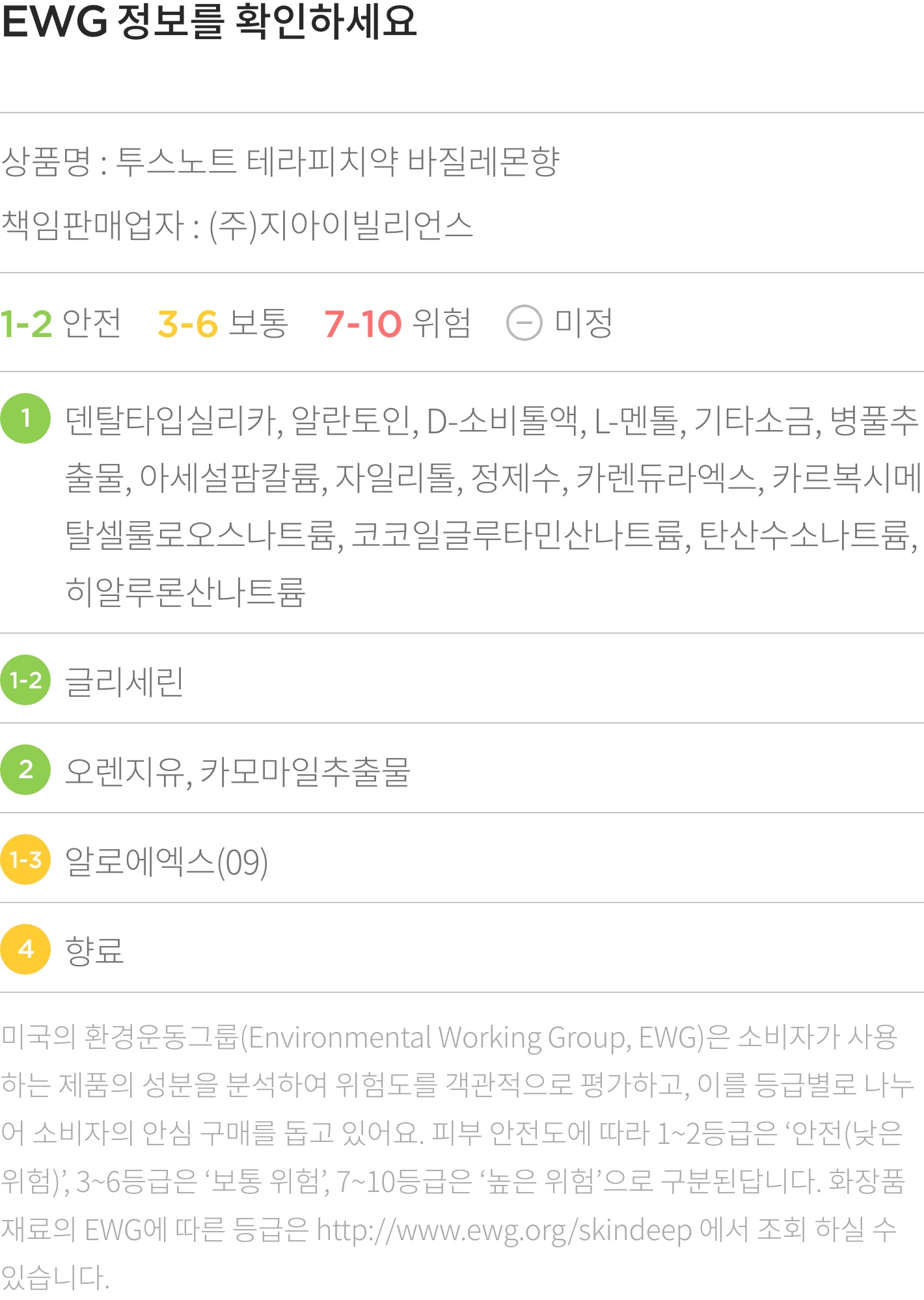924x1300 pixels.
Task: Click the yellow grade 4 badge
Action: pos(25,949)
